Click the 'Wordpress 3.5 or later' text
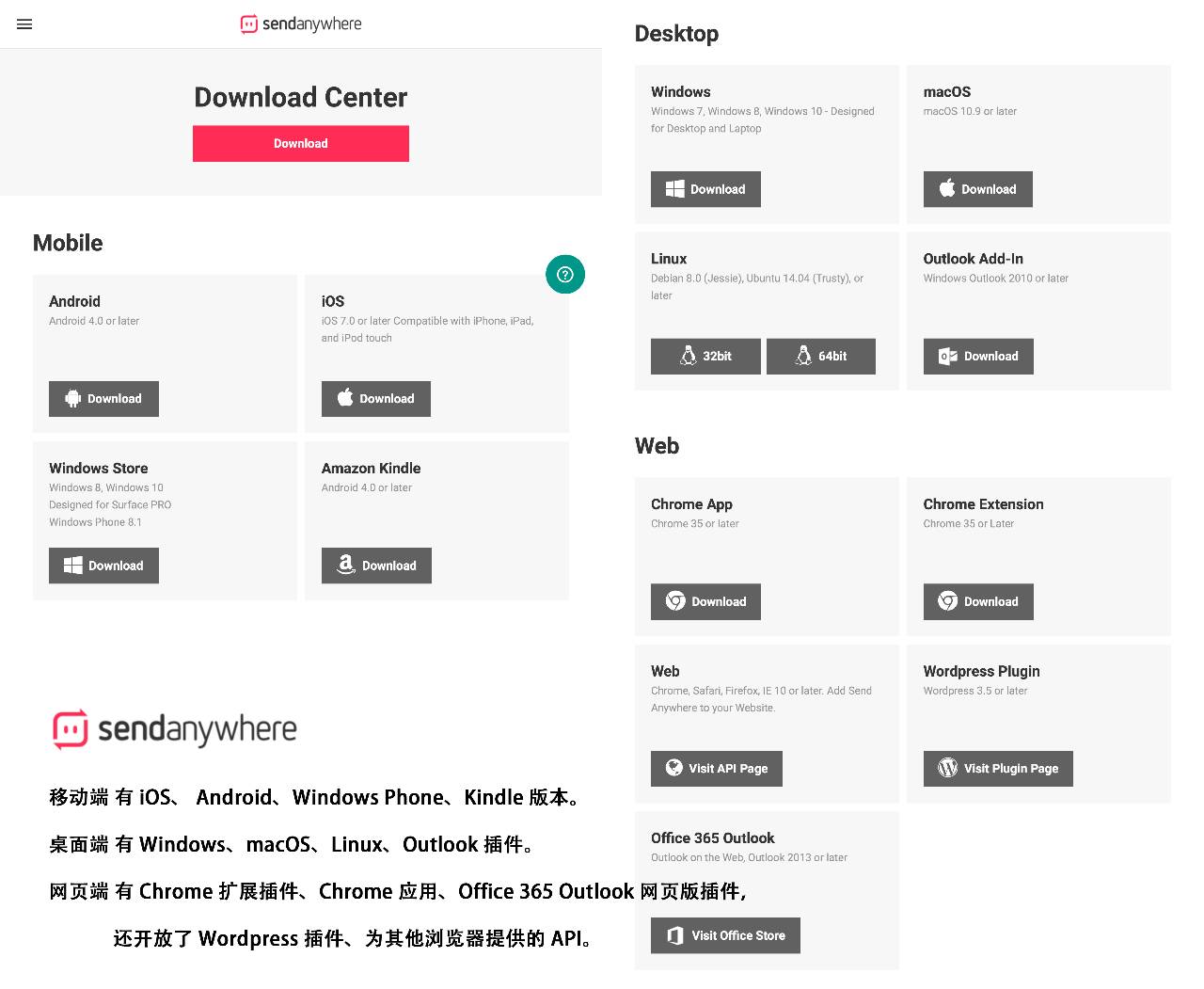 click(x=975, y=691)
